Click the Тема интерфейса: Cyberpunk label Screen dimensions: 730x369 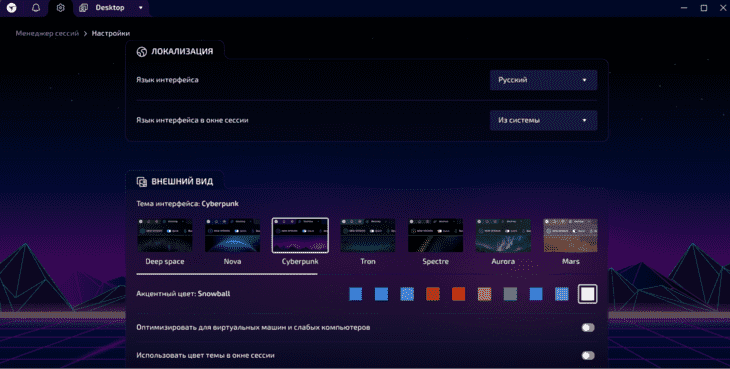[188, 204]
